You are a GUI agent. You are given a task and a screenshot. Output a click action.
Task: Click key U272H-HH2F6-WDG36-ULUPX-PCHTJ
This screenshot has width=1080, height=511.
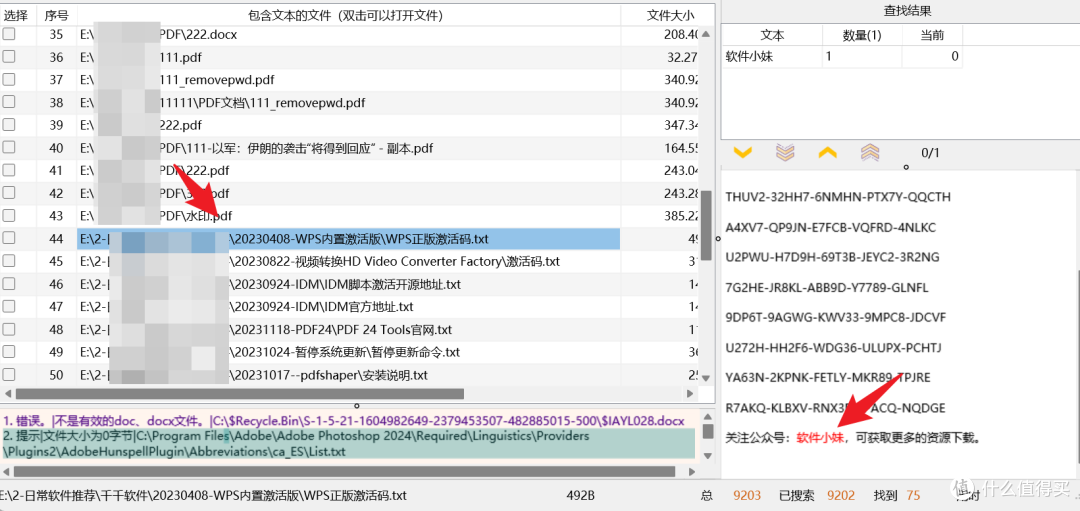pyautogui.click(x=833, y=347)
